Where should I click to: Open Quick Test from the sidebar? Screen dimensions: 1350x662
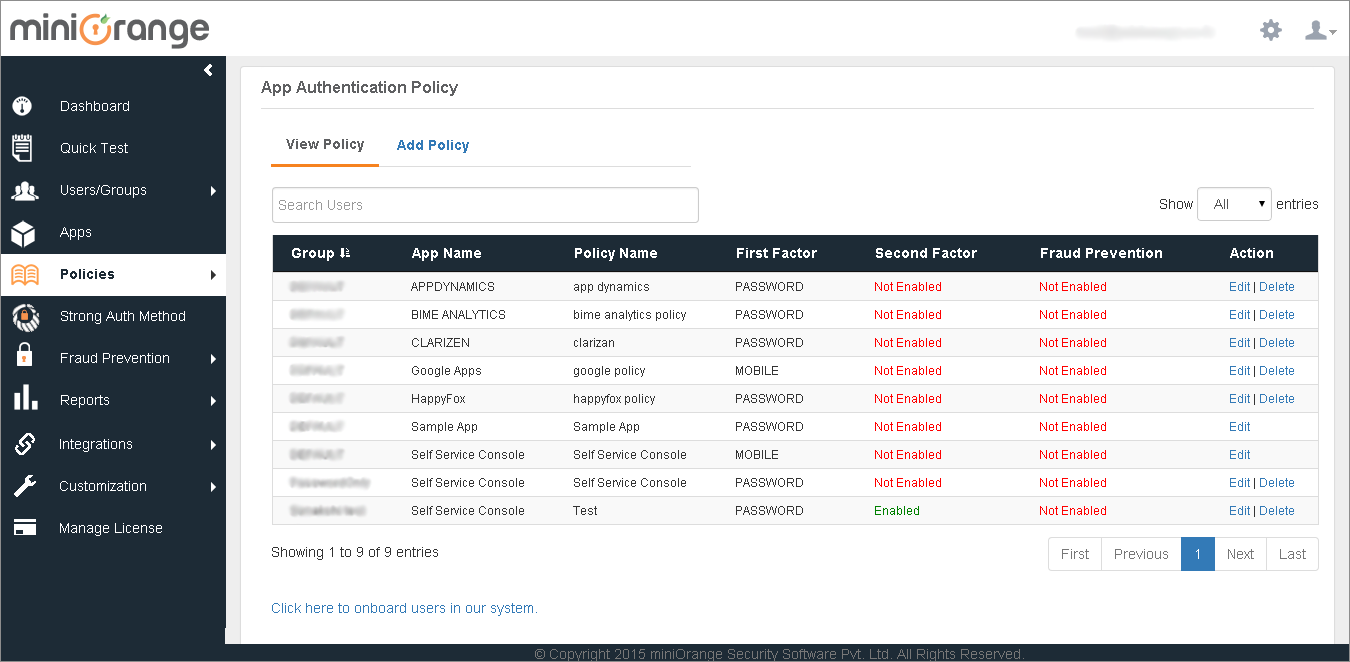tap(94, 148)
